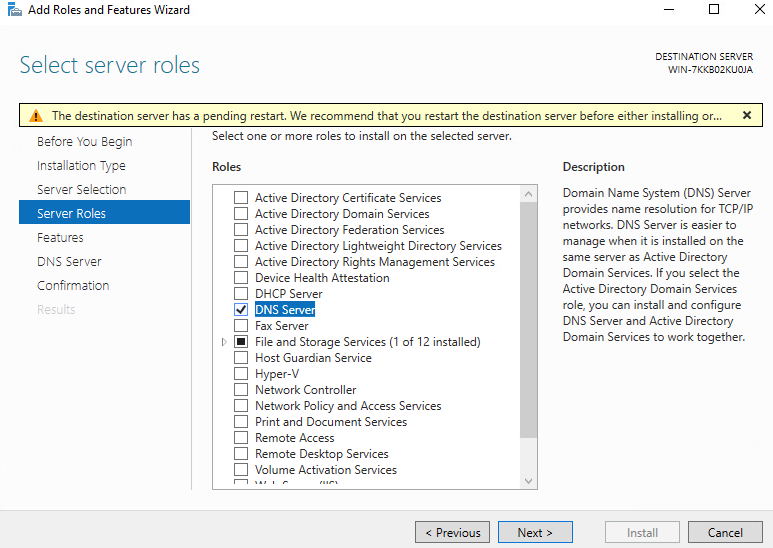Click the Cancel button
This screenshot has width=773, height=548.
725,532
